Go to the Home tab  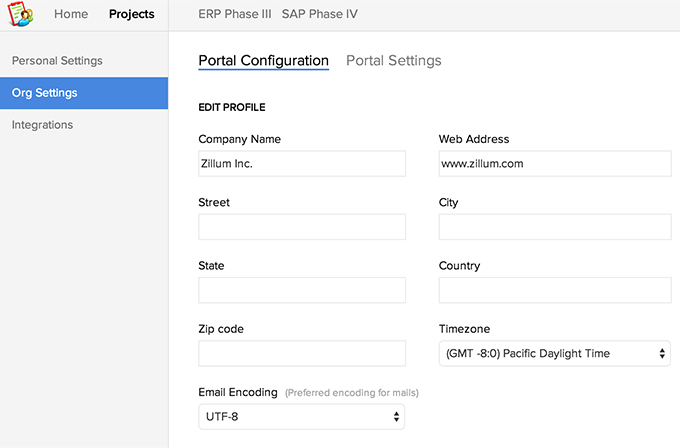[71, 14]
